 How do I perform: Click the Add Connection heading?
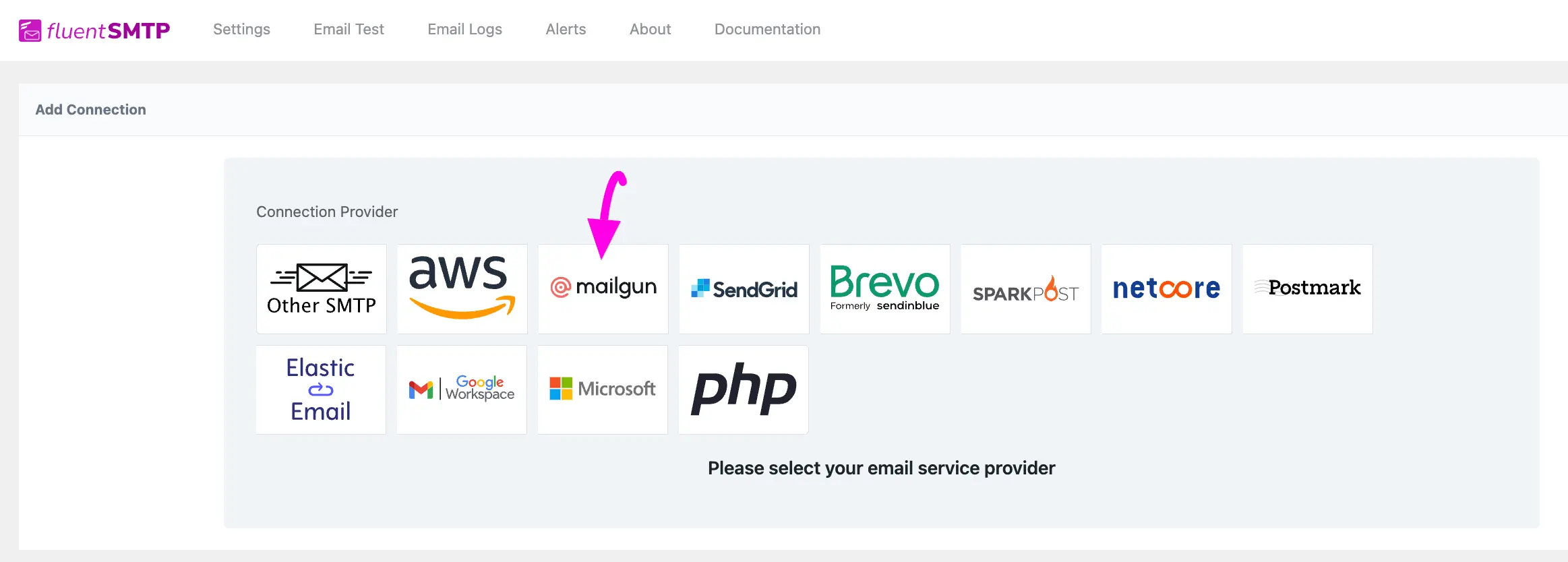tap(90, 110)
